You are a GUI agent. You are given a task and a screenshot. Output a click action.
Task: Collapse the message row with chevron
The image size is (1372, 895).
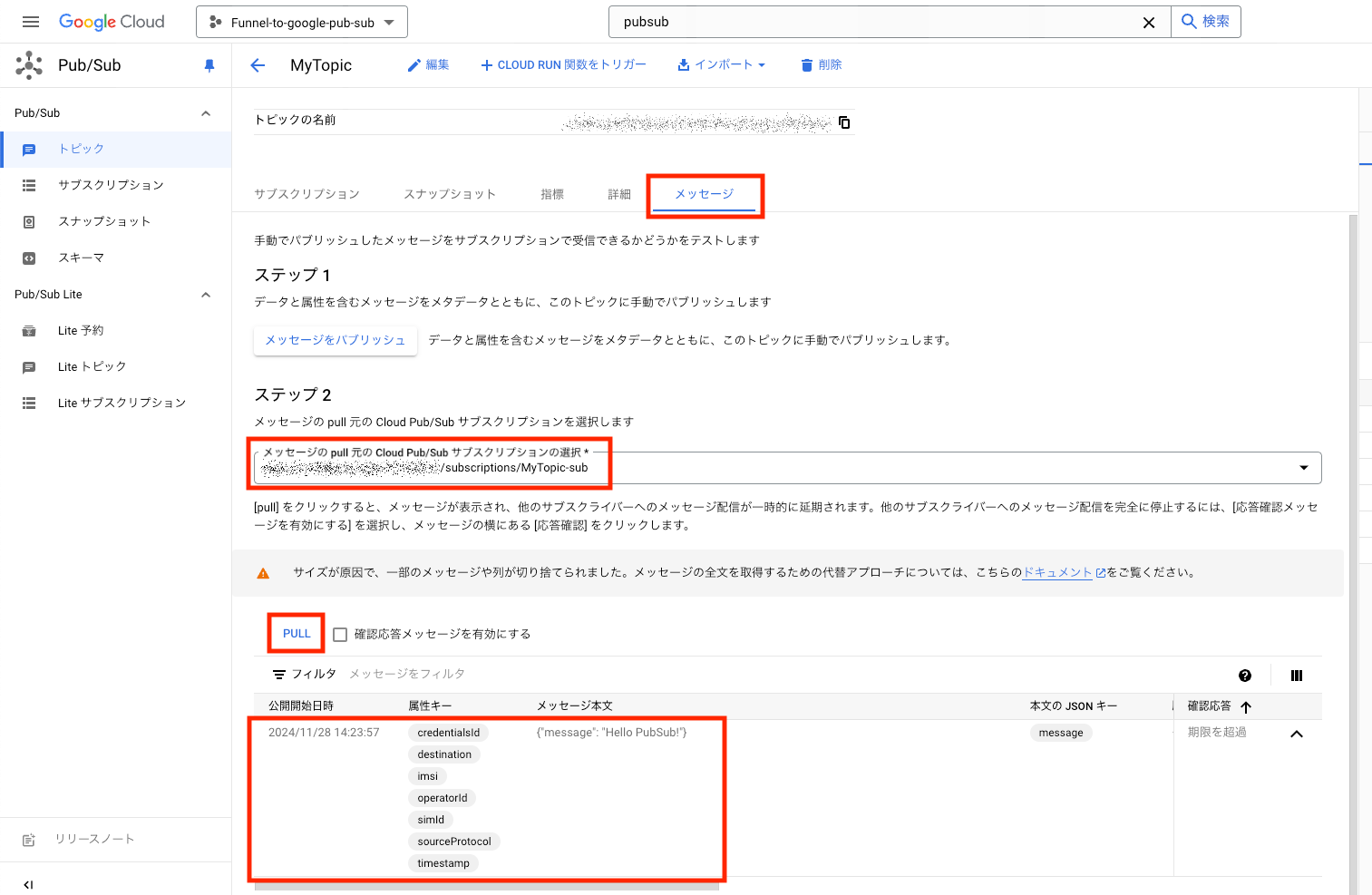tap(1297, 734)
